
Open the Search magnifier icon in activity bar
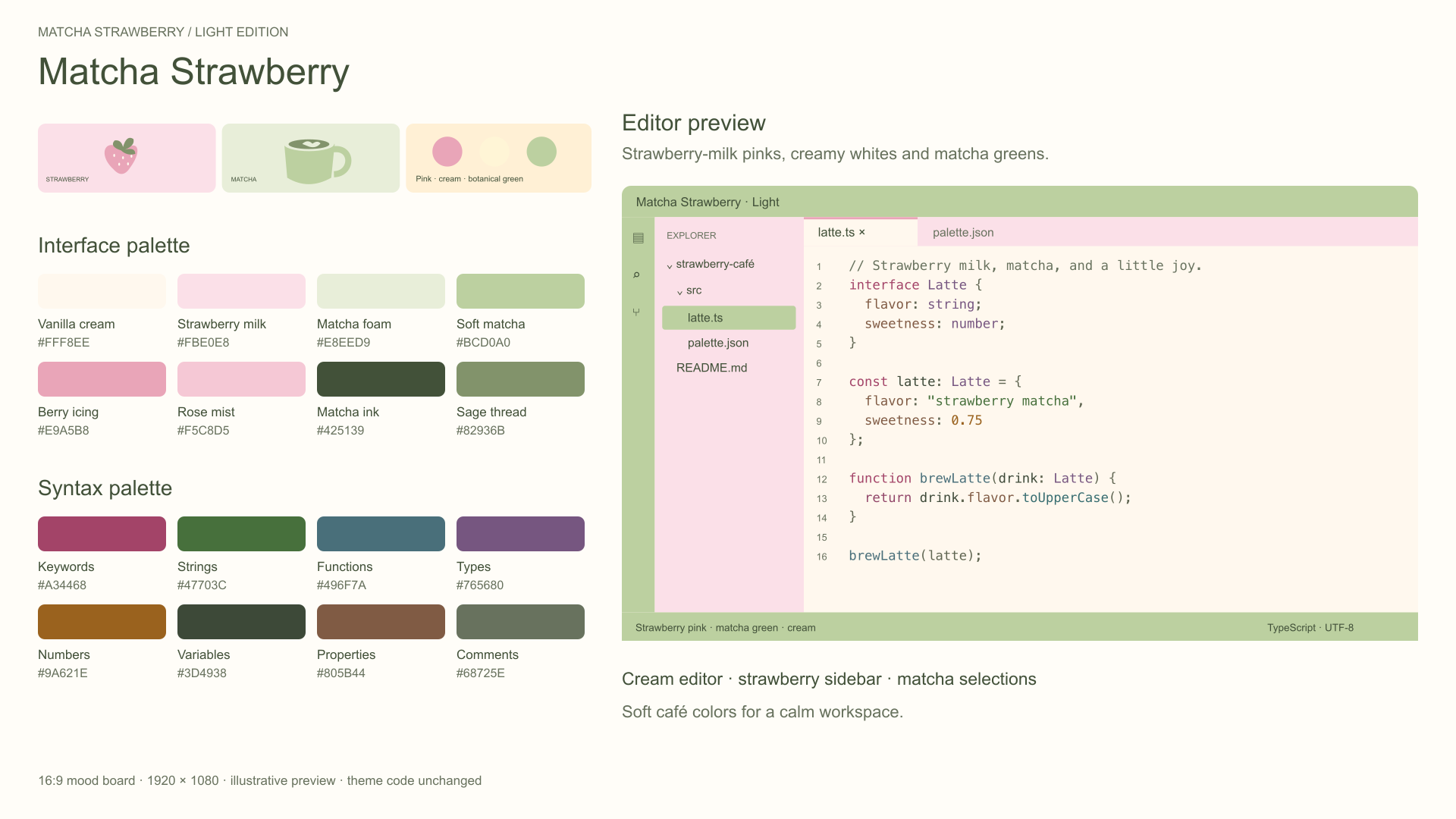[637, 275]
